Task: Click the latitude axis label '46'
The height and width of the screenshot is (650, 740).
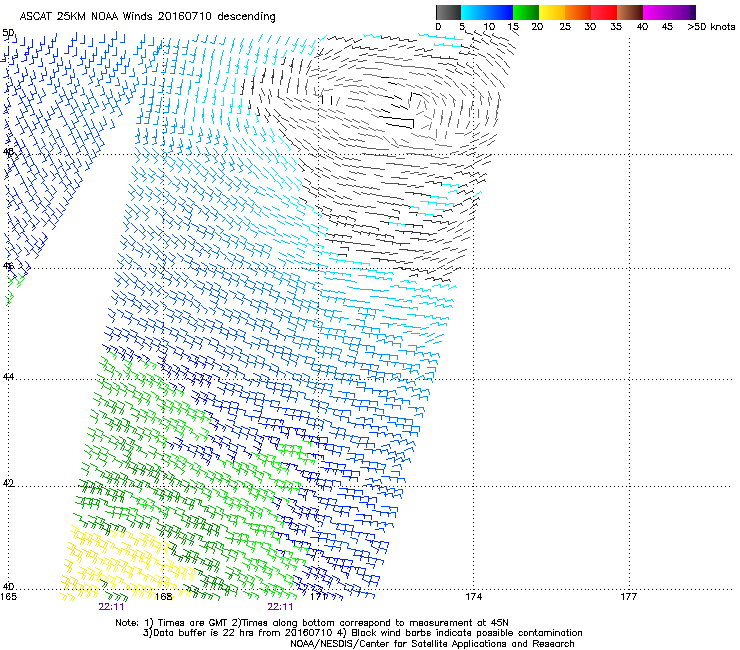Action: click(8, 266)
